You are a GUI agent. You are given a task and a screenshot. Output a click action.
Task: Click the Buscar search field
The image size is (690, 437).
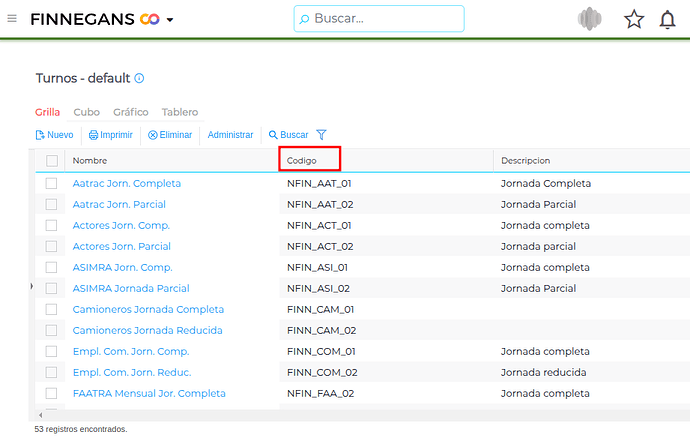[x=379, y=18]
